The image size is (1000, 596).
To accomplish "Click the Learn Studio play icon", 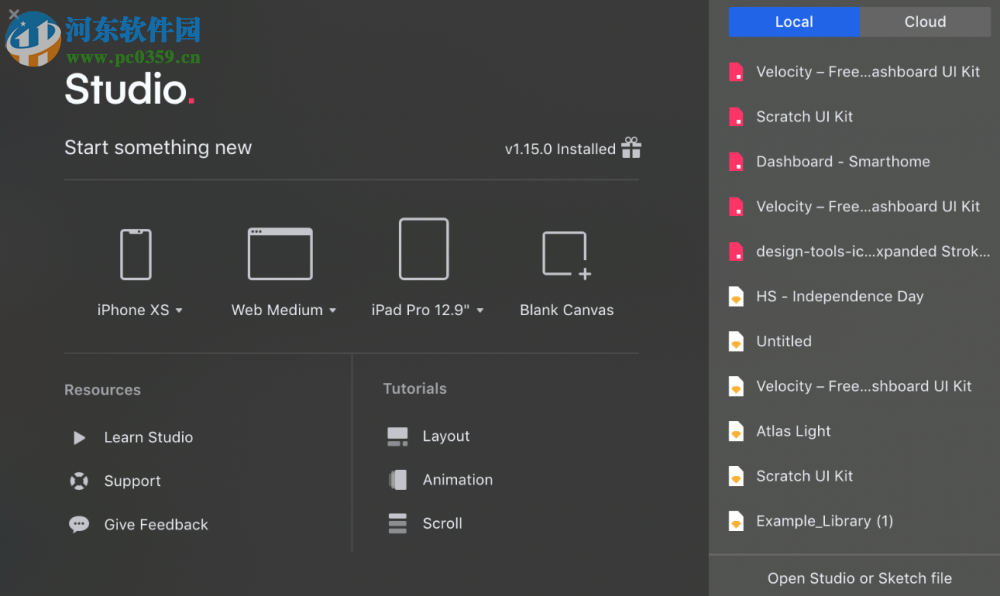I will click(x=79, y=437).
